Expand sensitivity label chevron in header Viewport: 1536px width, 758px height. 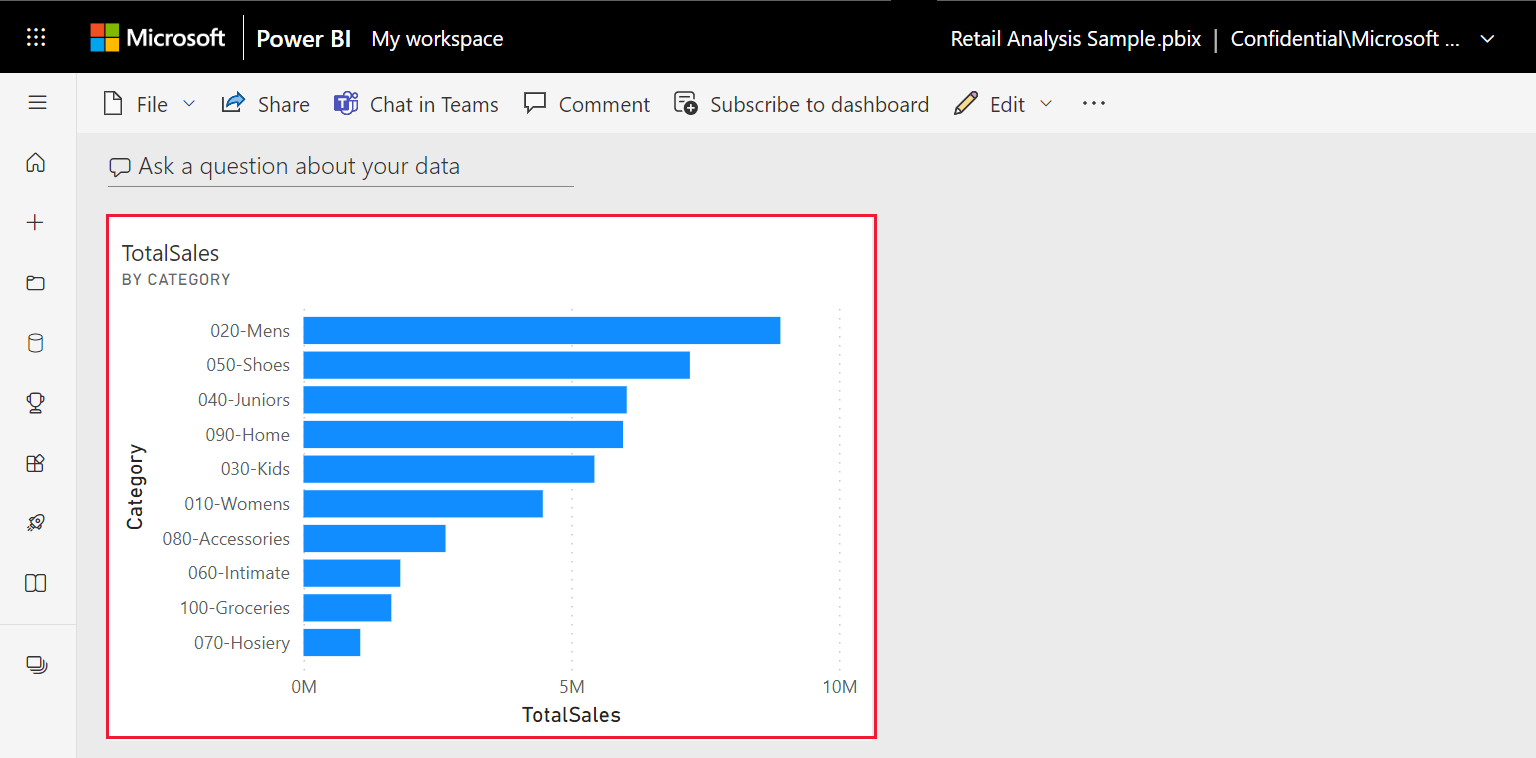(x=1487, y=39)
